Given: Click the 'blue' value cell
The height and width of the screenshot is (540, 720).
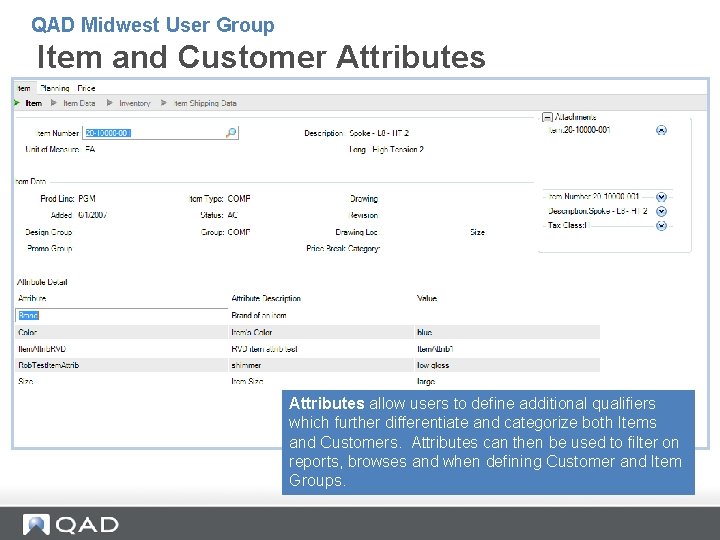Looking at the screenshot, I should 506,332.
